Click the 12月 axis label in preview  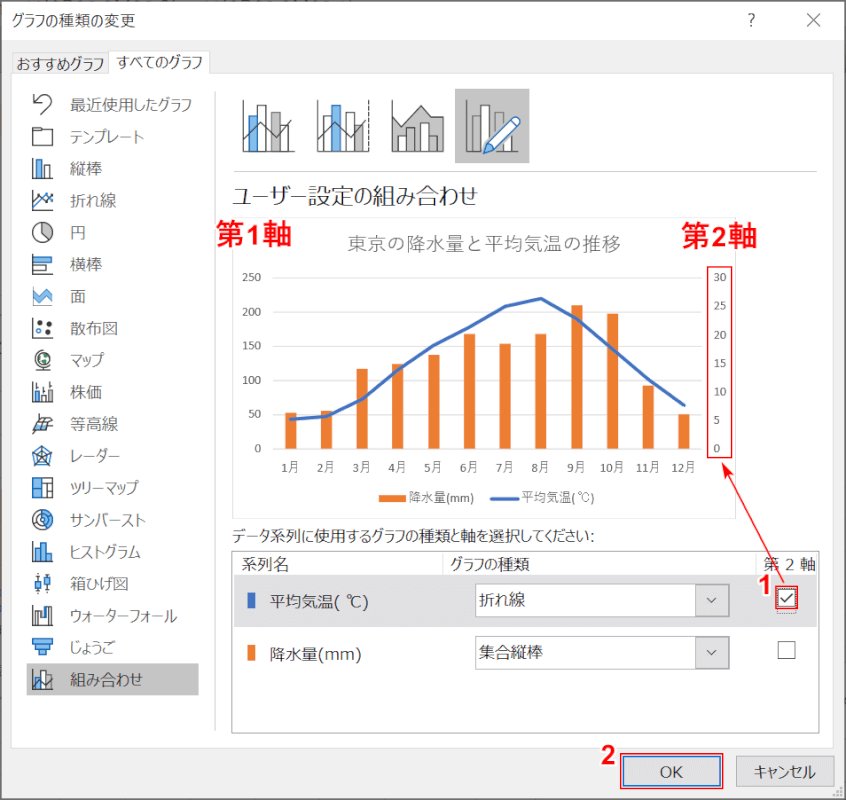[x=683, y=467]
